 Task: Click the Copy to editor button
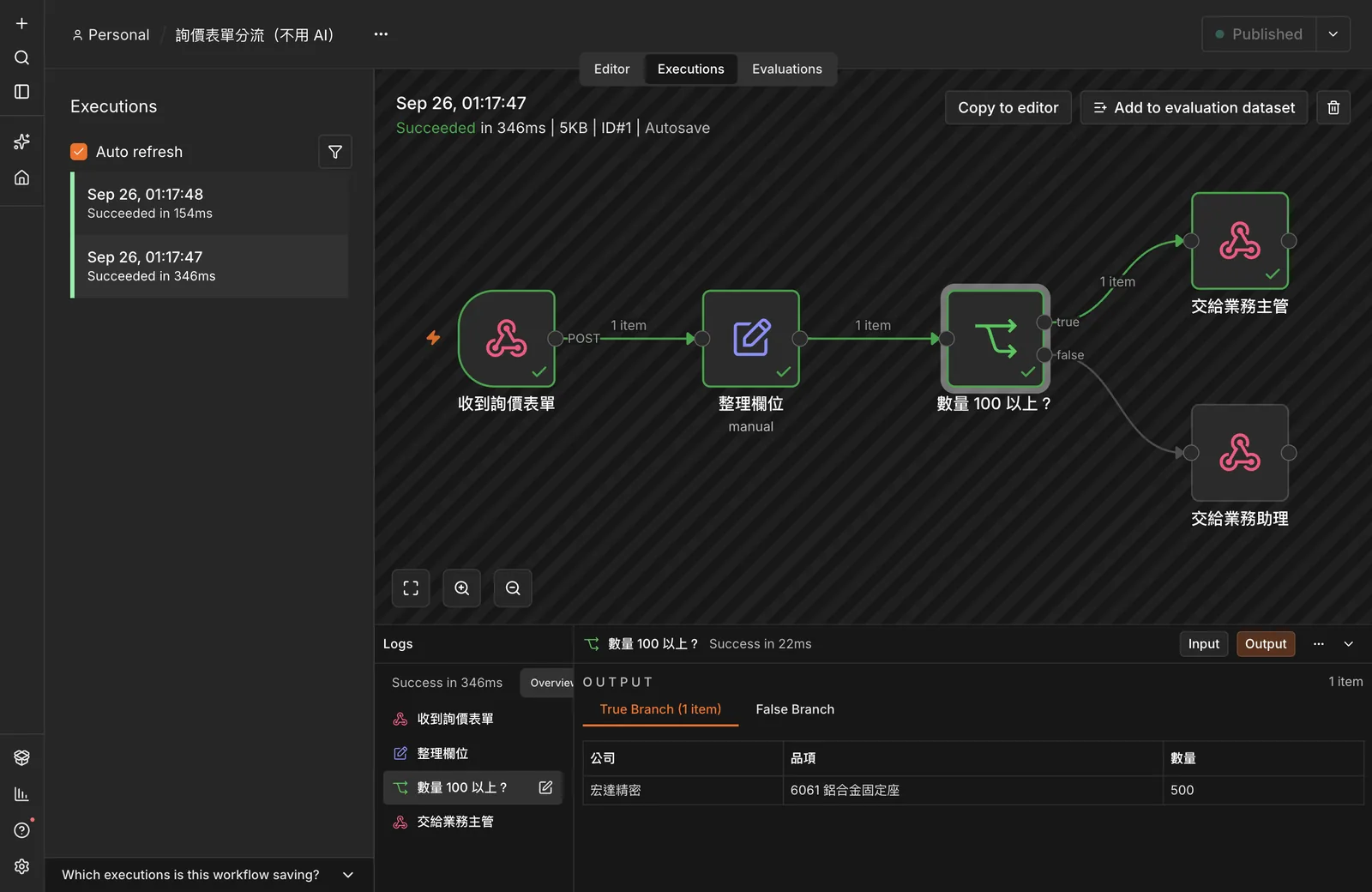point(1008,107)
